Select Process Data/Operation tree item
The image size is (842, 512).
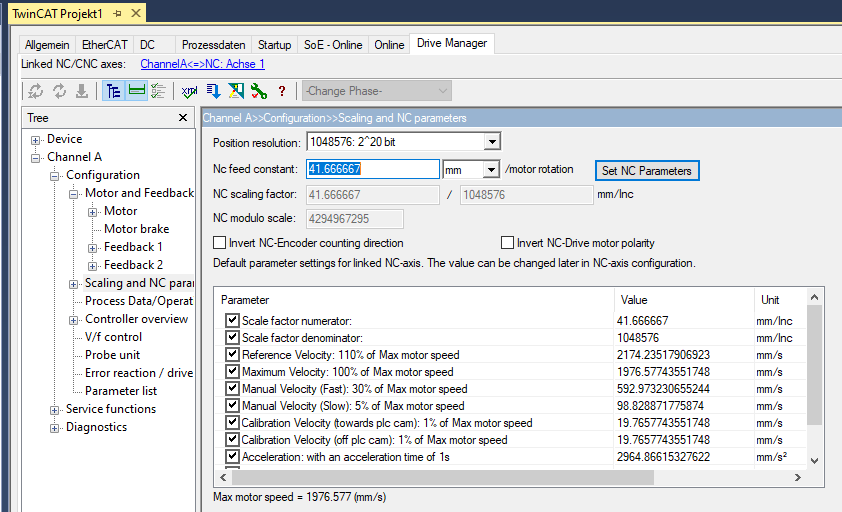139,301
